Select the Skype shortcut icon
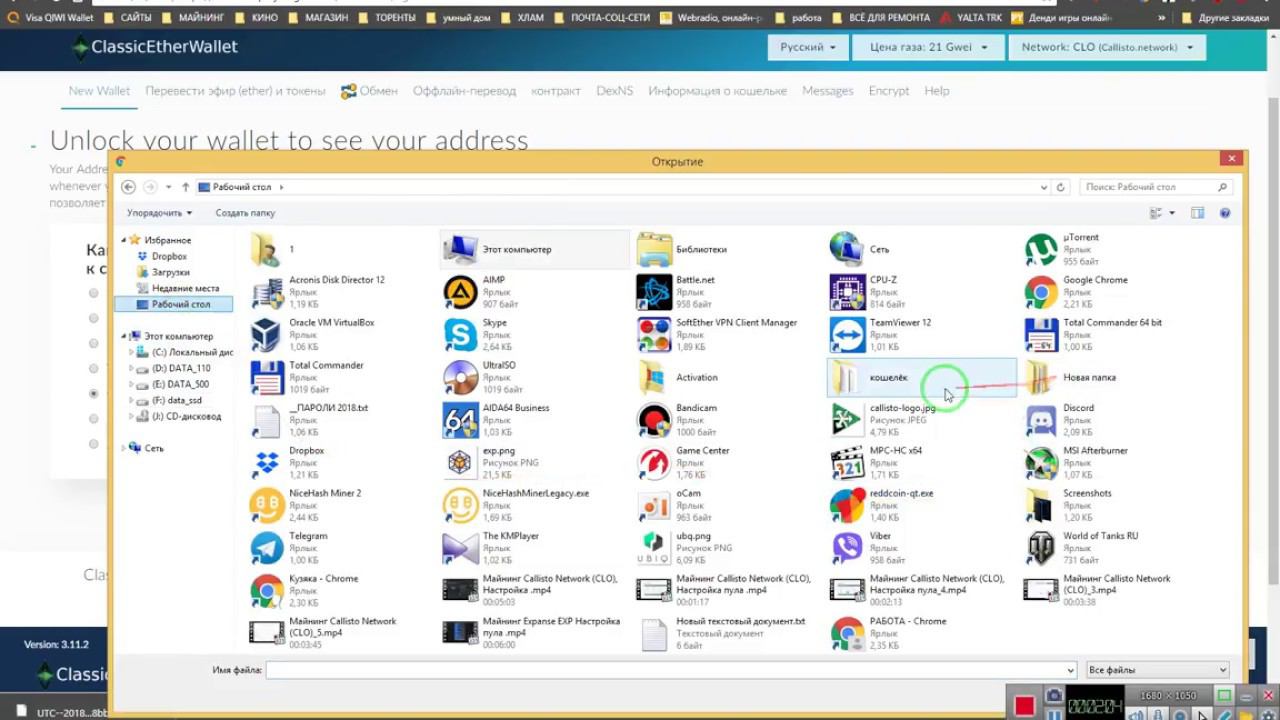The width and height of the screenshot is (1280, 720). 460,335
